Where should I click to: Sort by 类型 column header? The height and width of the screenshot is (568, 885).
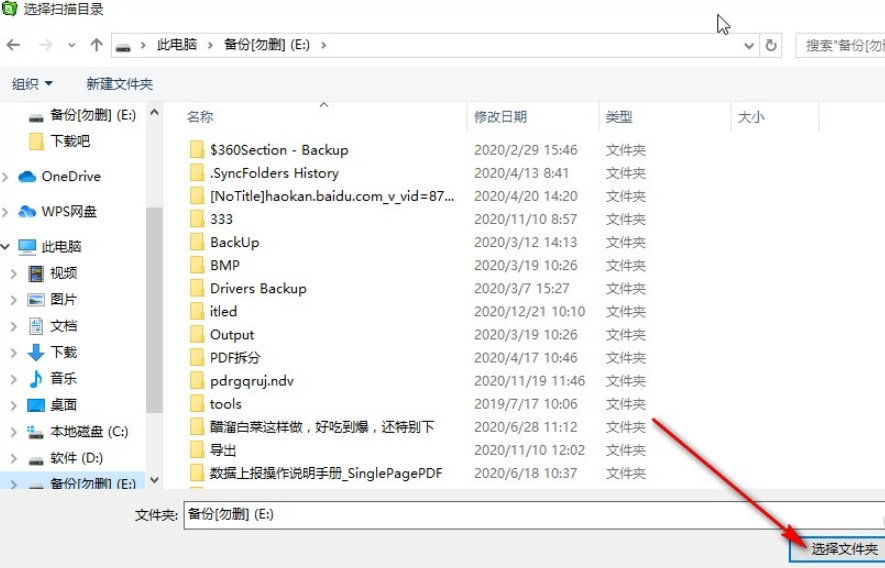(x=619, y=117)
